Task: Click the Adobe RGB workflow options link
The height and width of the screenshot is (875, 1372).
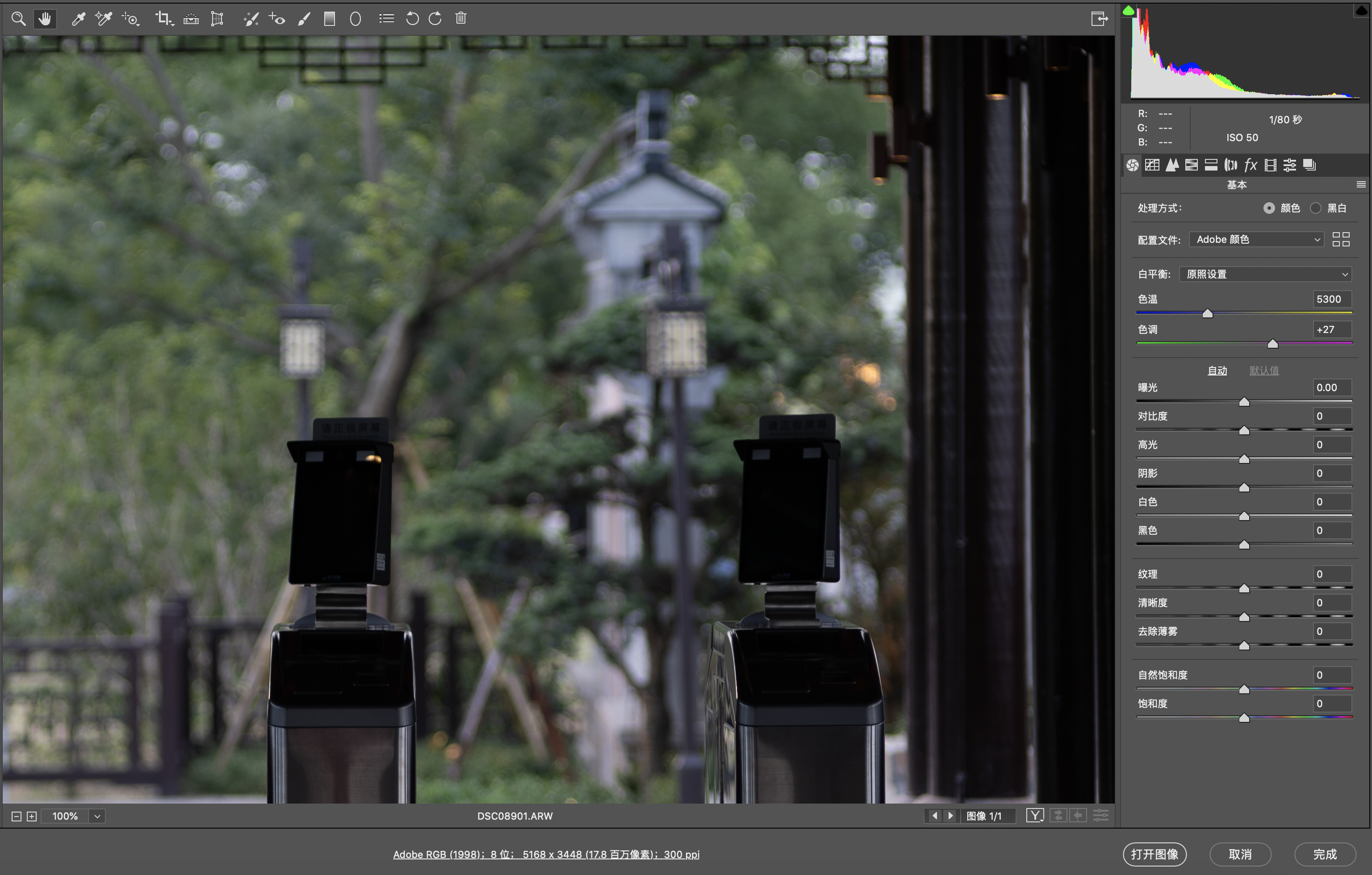Action: (x=546, y=854)
